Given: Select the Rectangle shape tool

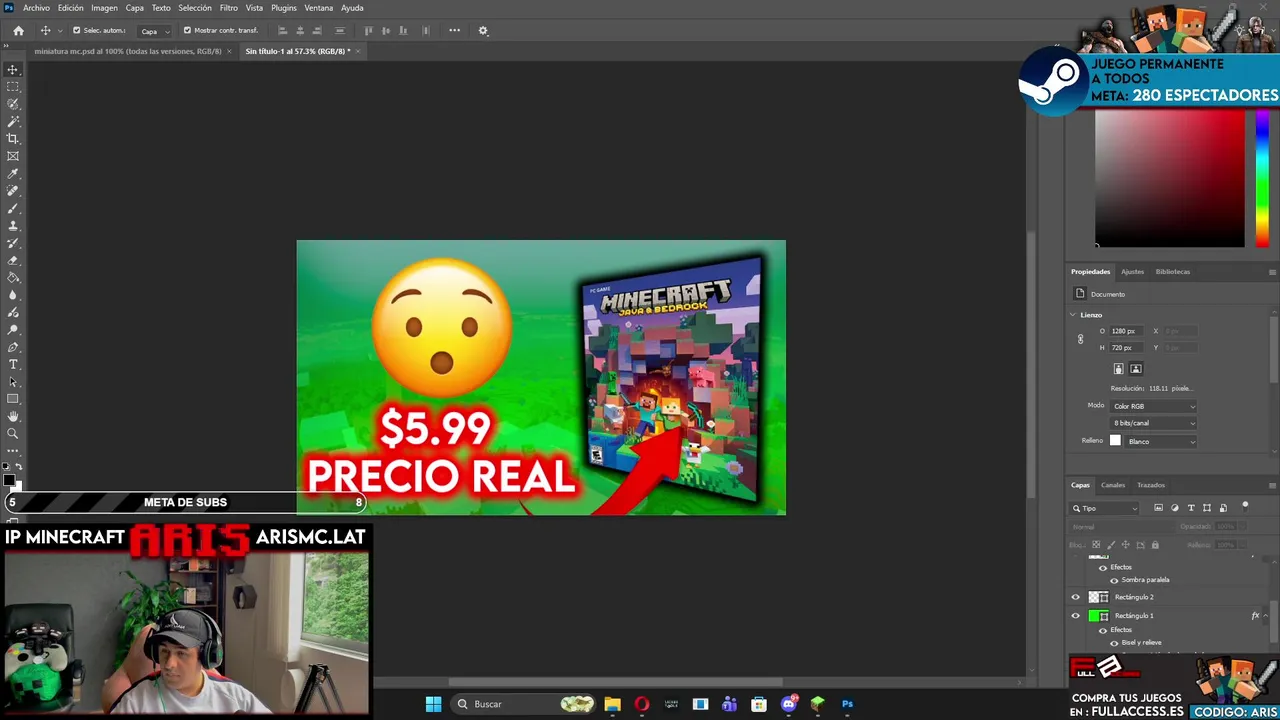Looking at the screenshot, I should pyautogui.click(x=13, y=399).
